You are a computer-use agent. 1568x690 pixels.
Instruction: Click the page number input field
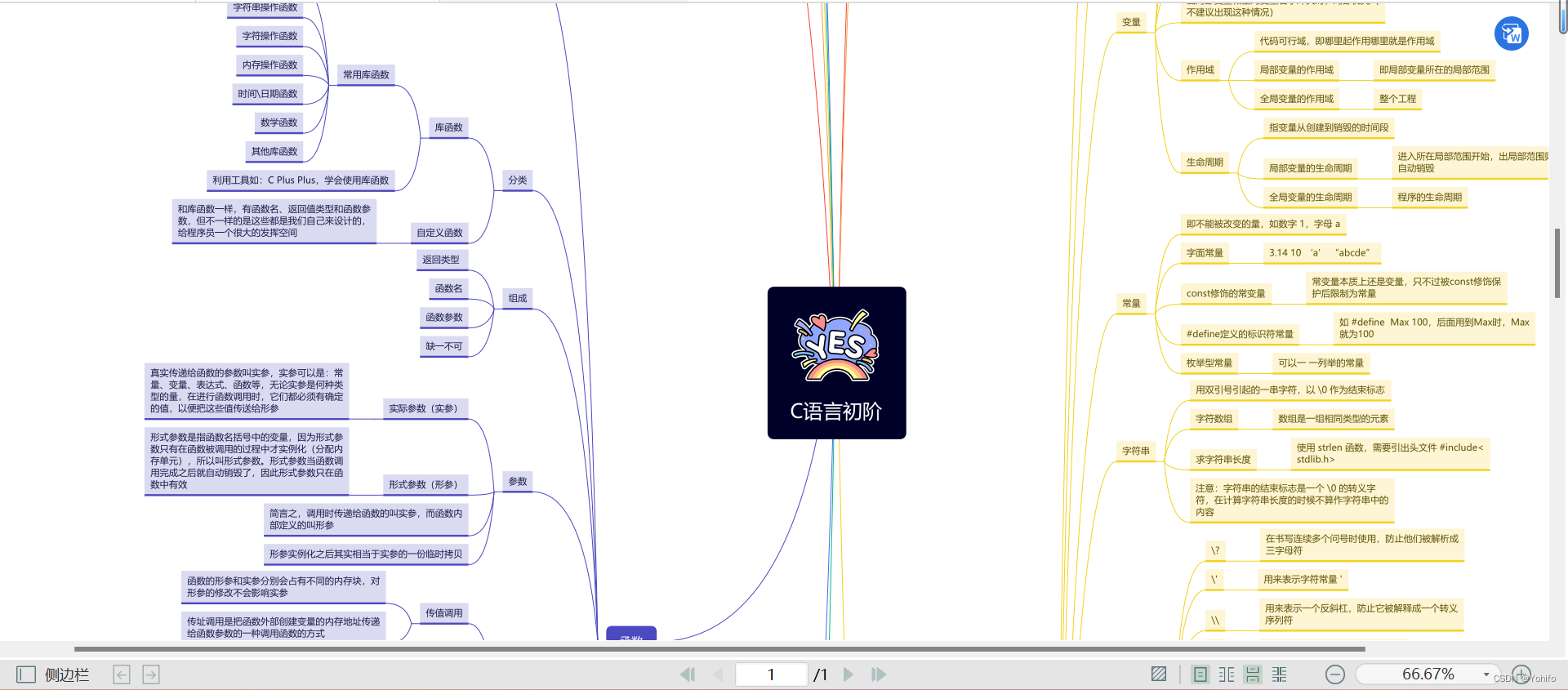(771, 674)
